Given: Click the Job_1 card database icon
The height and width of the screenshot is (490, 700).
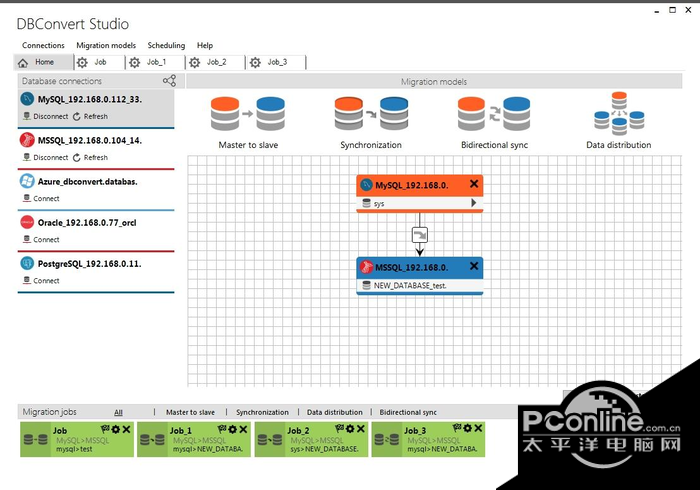Looking at the screenshot, I should pos(152,440).
